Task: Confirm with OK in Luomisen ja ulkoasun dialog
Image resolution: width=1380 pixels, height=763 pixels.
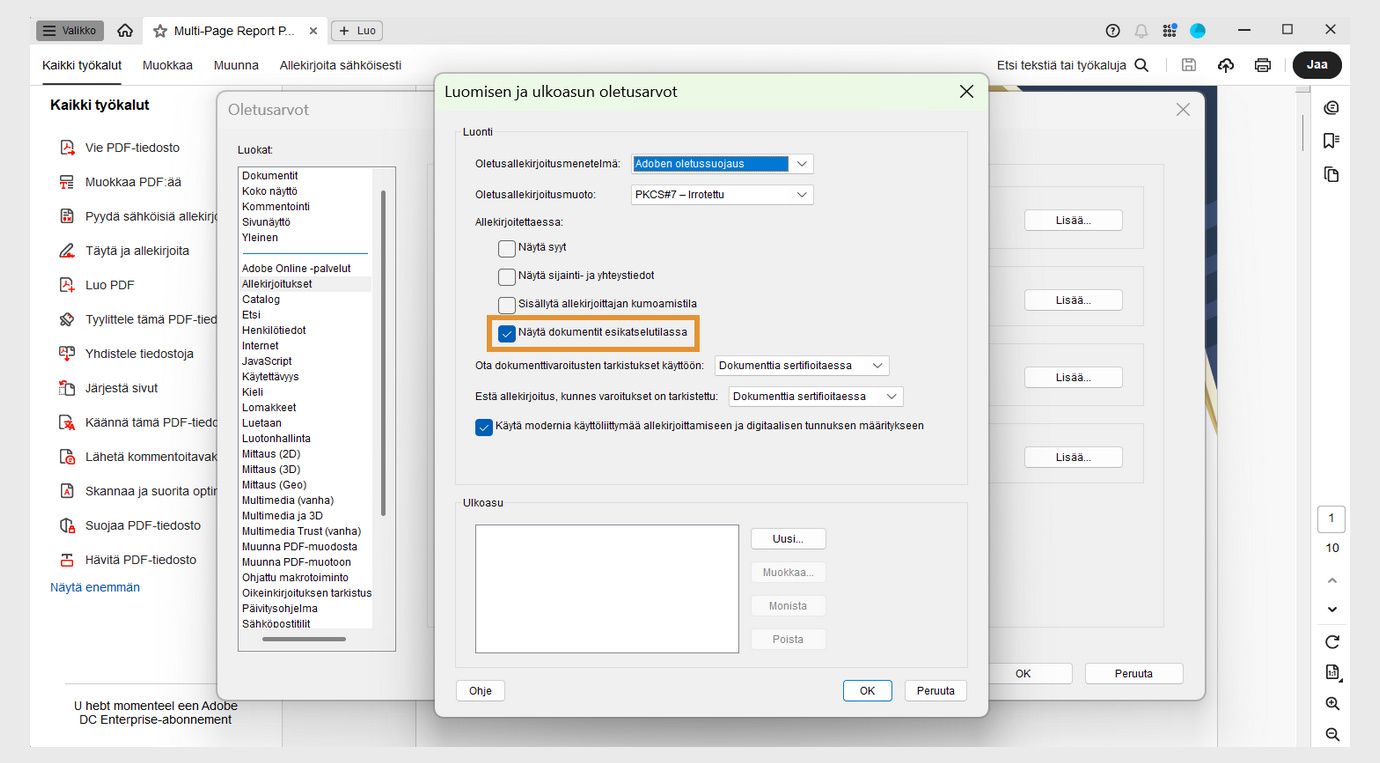Action: click(x=867, y=691)
